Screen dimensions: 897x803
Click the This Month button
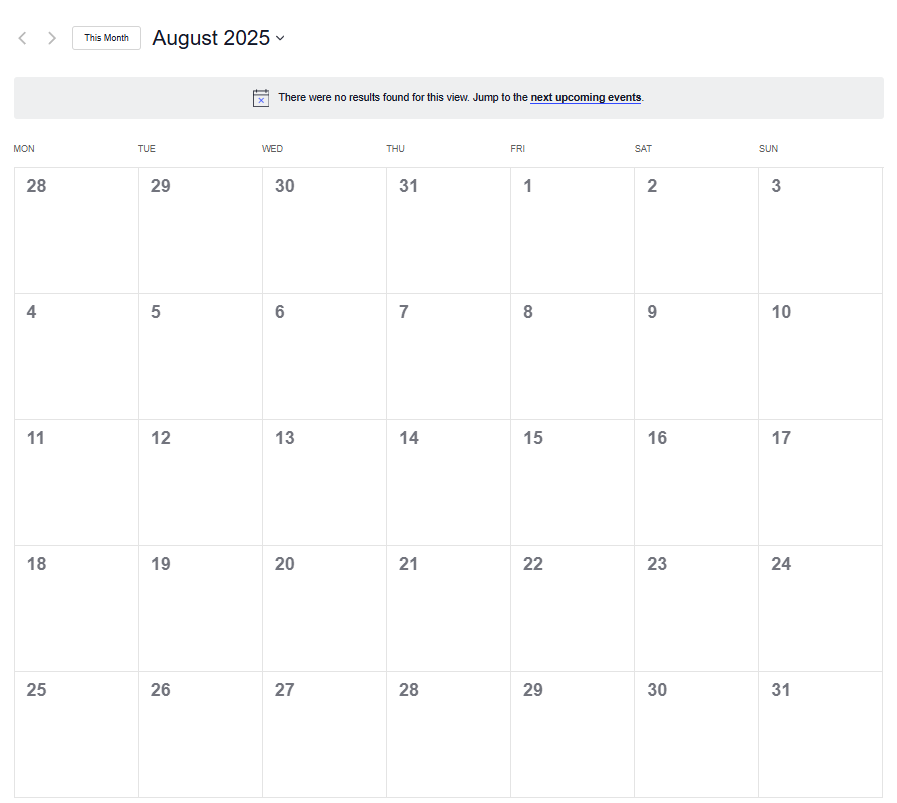(x=106, y=38)
